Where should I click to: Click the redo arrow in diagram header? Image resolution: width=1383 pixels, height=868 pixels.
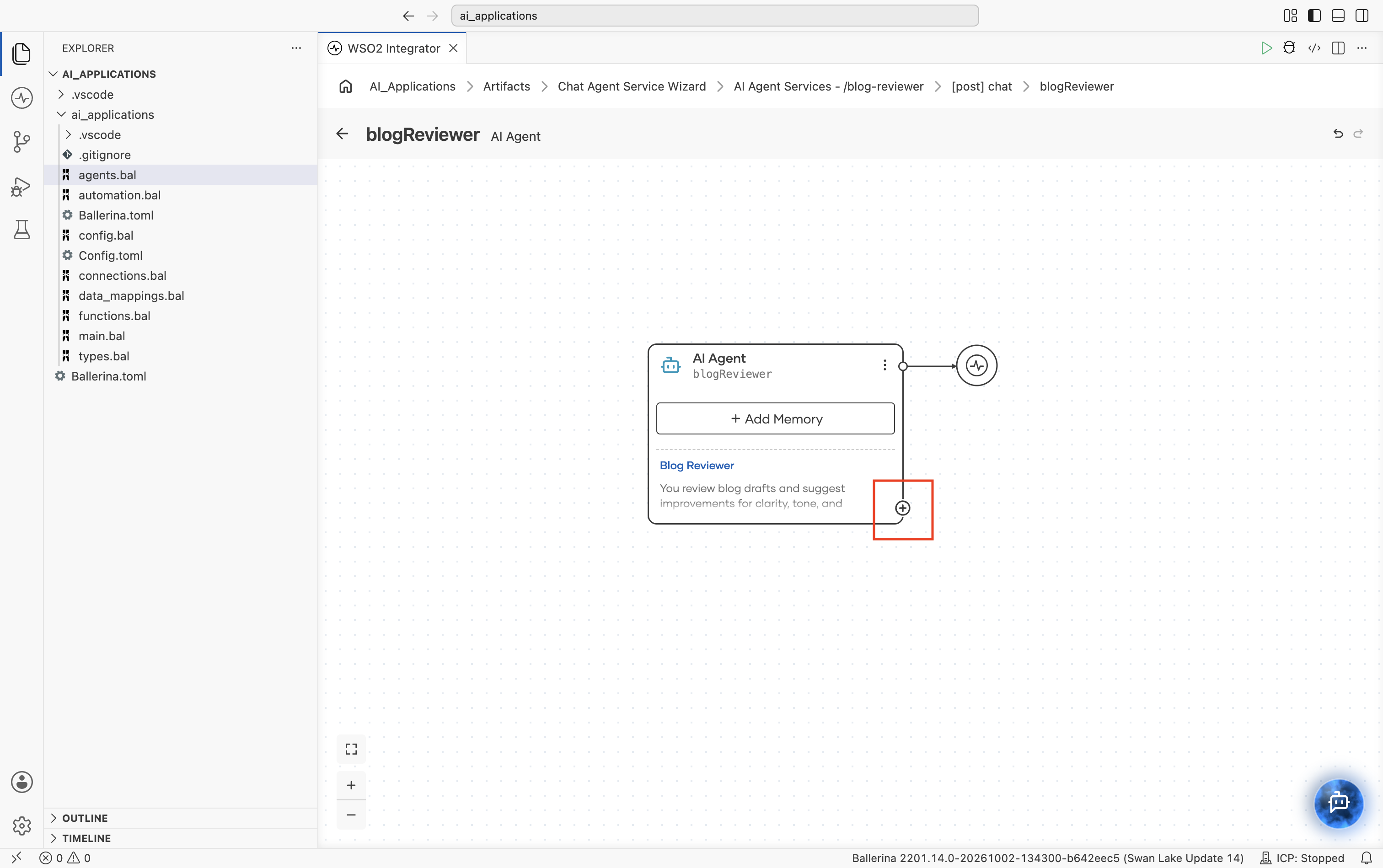coord(1358,134)
